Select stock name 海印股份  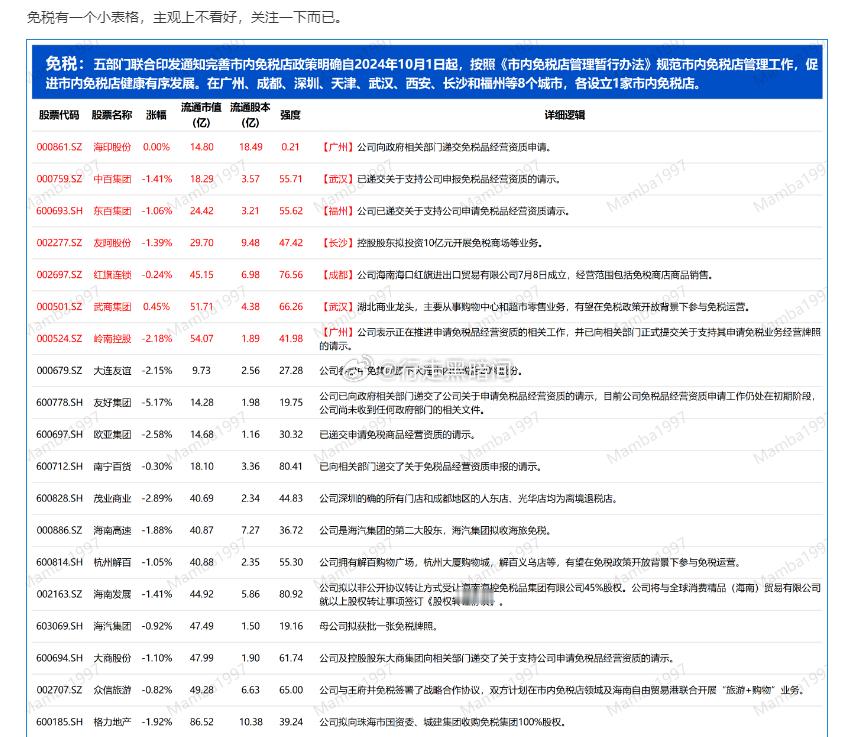click(x=112, y=147)
